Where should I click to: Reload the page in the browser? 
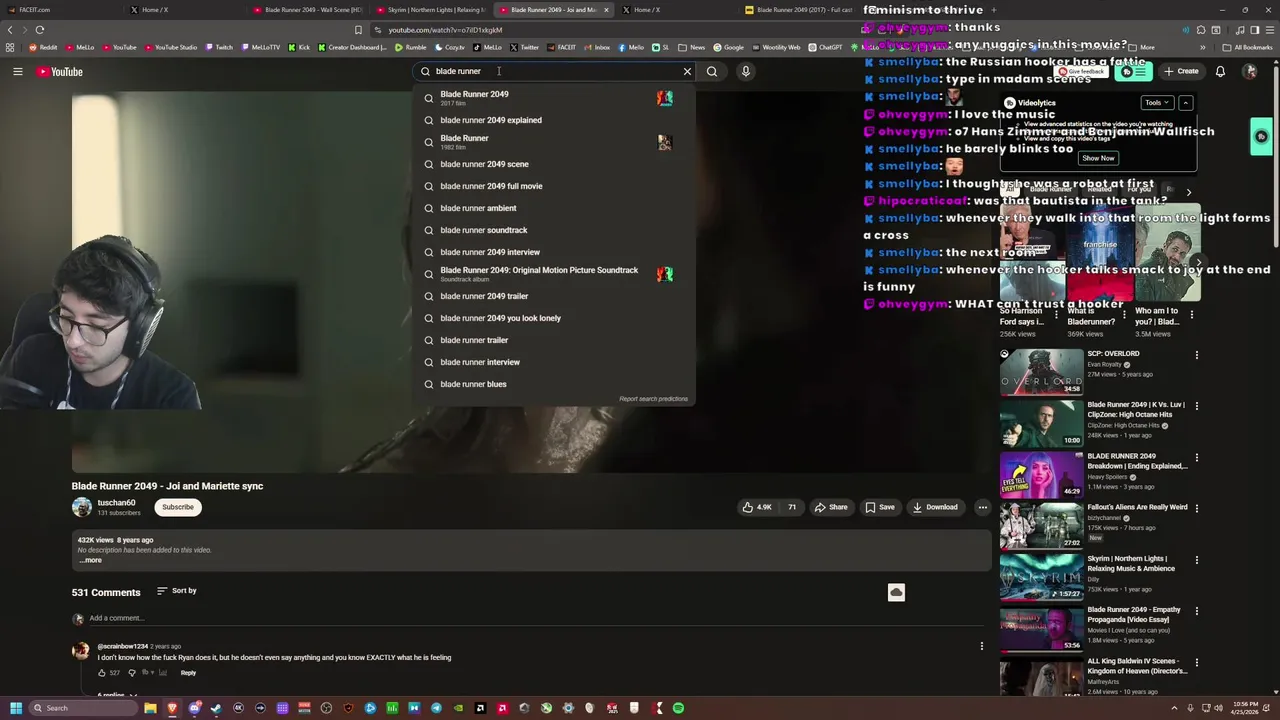tap(39, 30)
